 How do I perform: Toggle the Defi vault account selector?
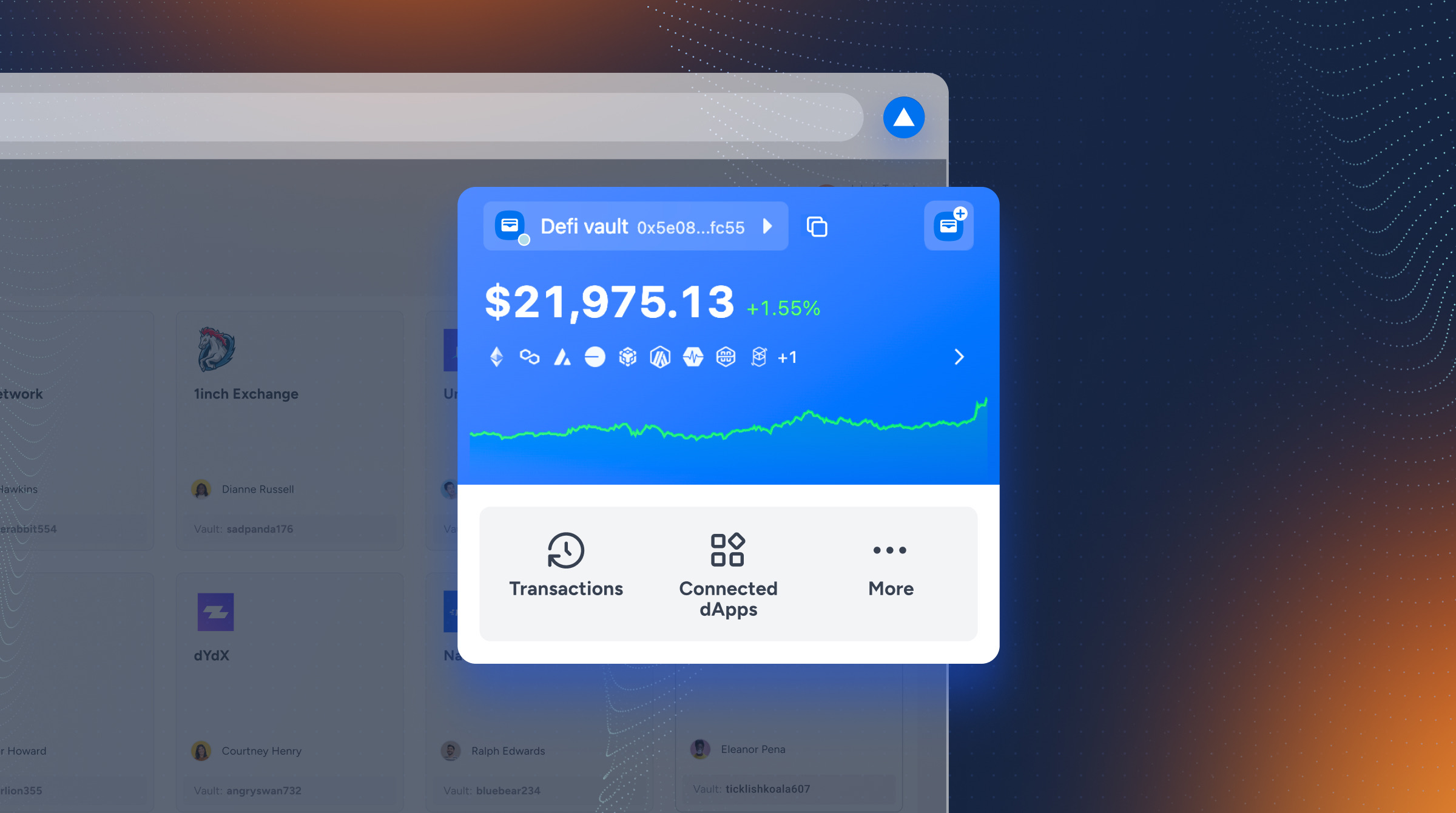[767, 227]
